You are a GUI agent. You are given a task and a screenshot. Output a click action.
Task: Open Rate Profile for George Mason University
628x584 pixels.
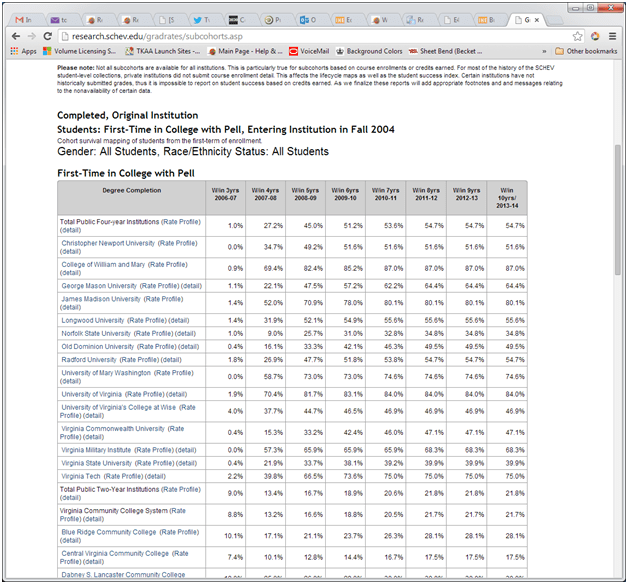click(159, 285)
